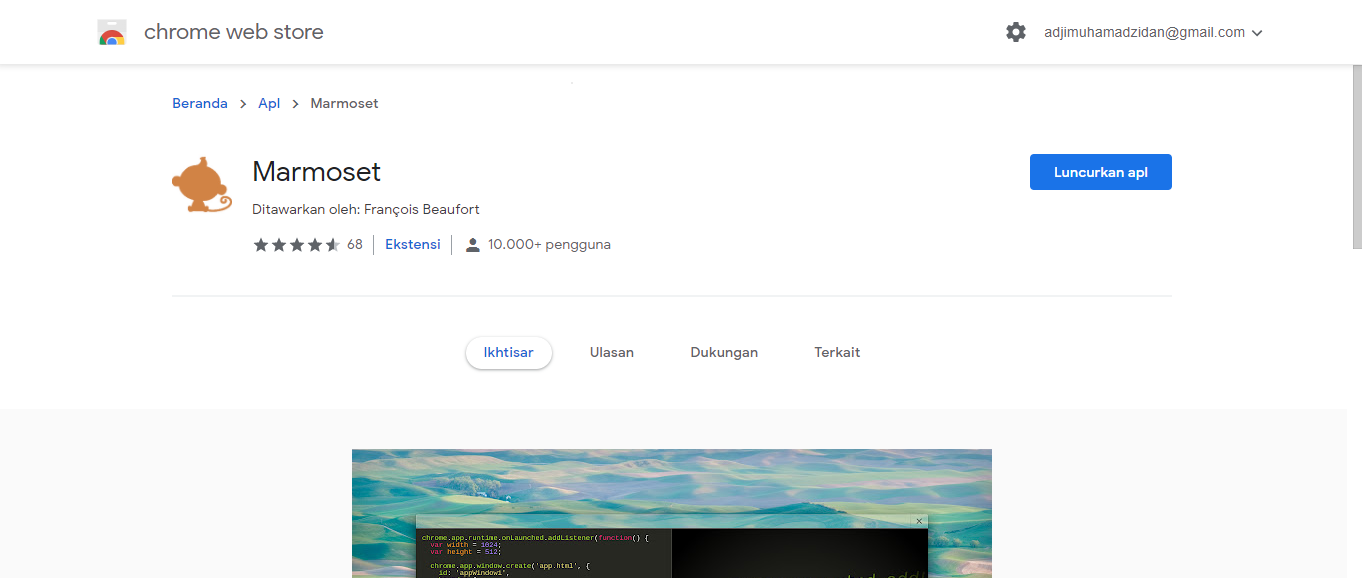Screen dimensions: 1362x578
Task: Open settings via the gear icon
Action: 1016,32
